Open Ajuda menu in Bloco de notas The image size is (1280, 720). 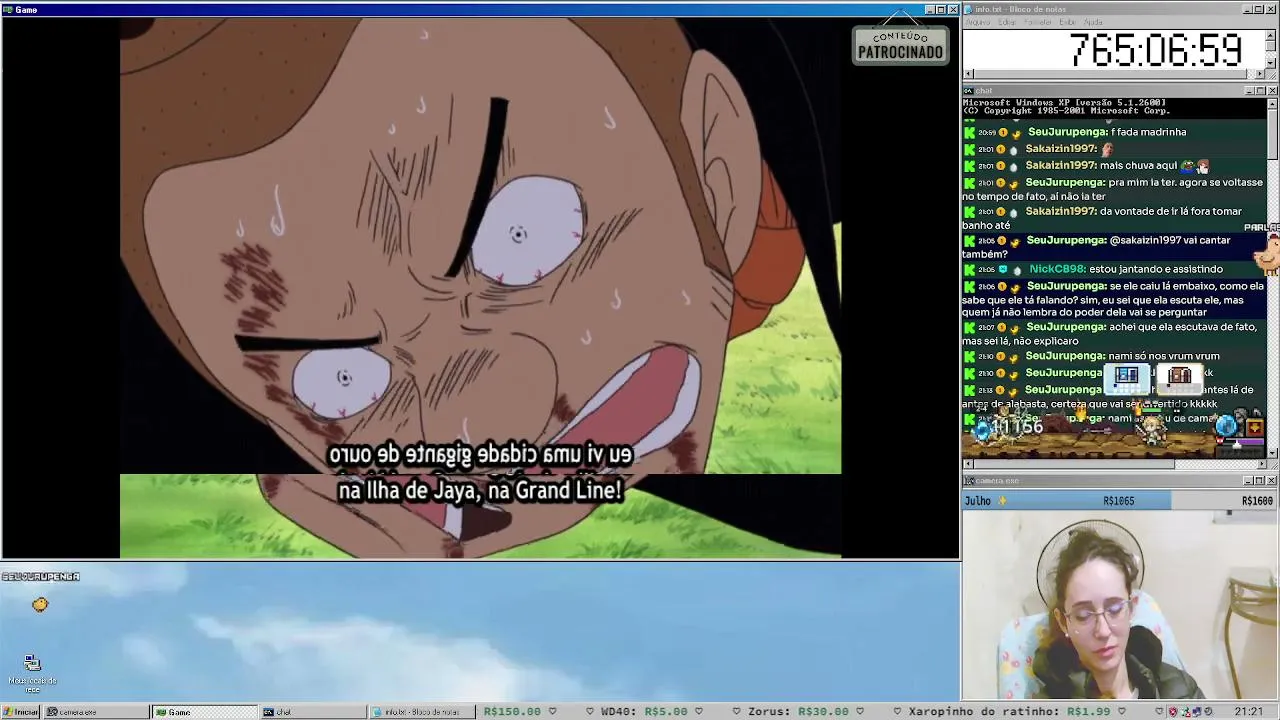pos(1093,22)
